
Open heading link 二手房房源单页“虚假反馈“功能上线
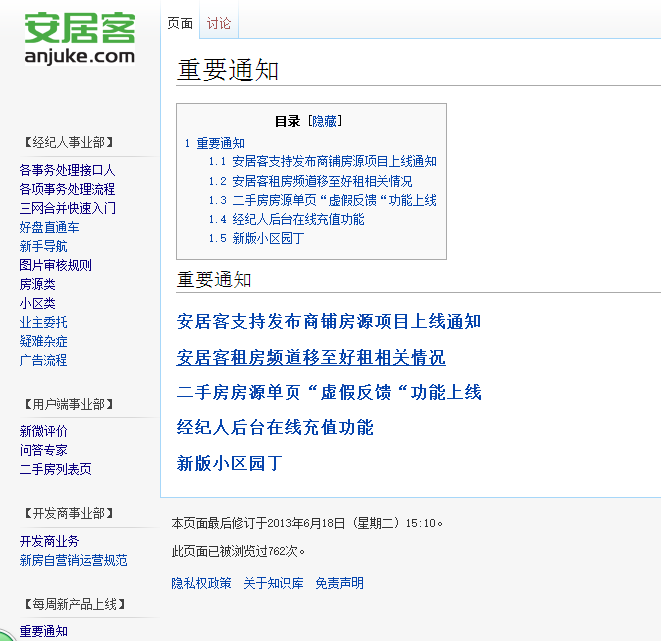click(x=329, y=392)
